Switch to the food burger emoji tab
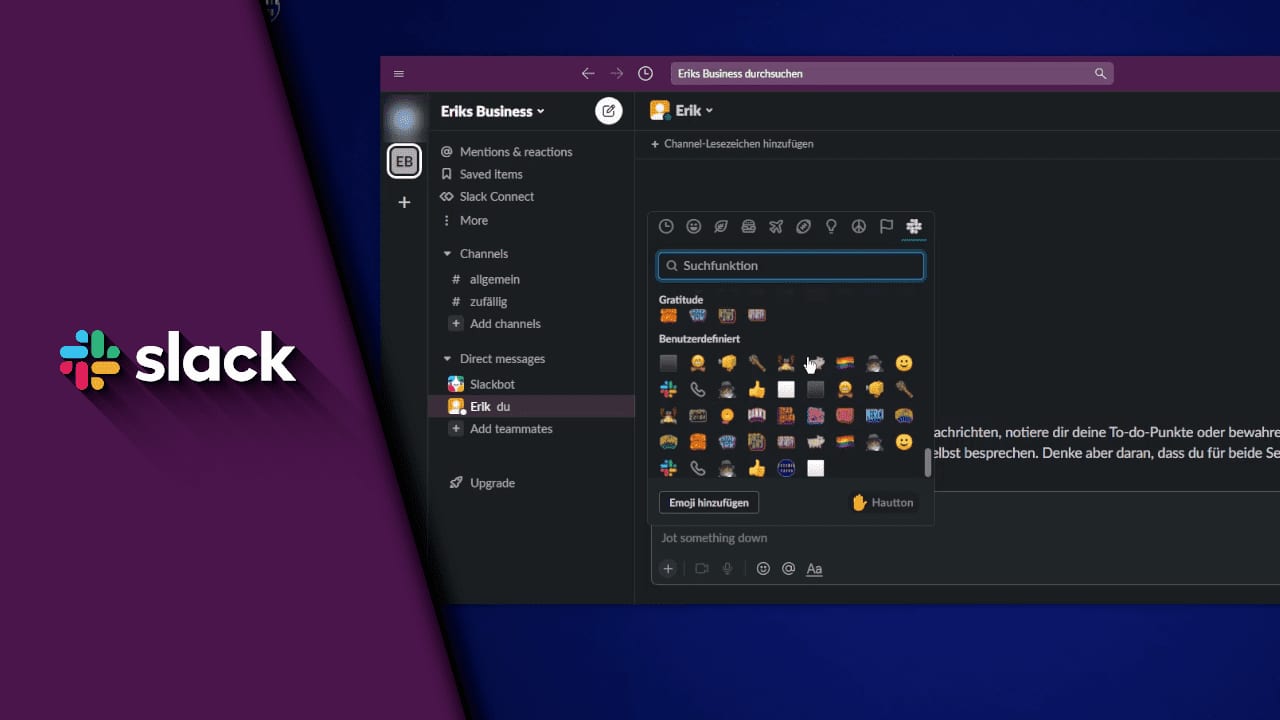Image resolution: width=1280 pixels, height=720 pixels. click(x=748, y=227)
